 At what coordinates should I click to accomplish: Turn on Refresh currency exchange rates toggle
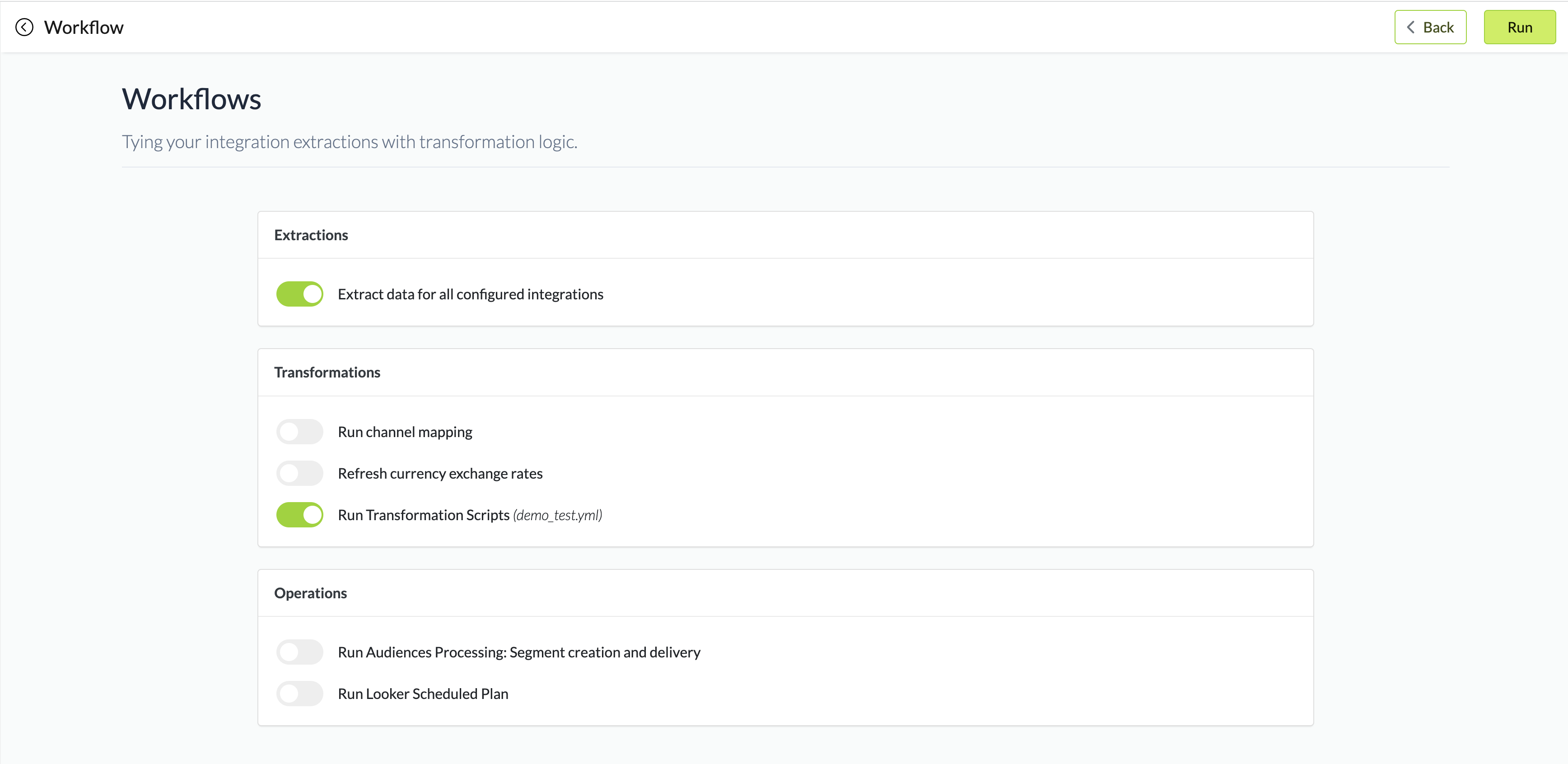299,473
